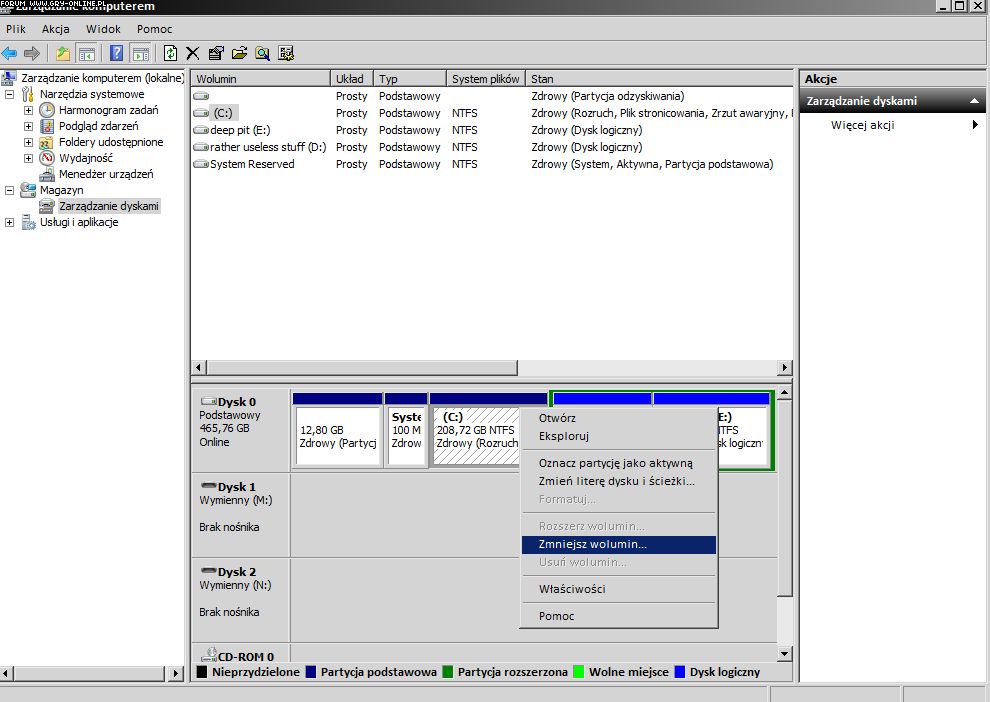Image resolution: width=990 pixels, height=702 pixels.
Task: Collapse the Magazyn branch
Action: pyautogui.click(x=9, y=190)
